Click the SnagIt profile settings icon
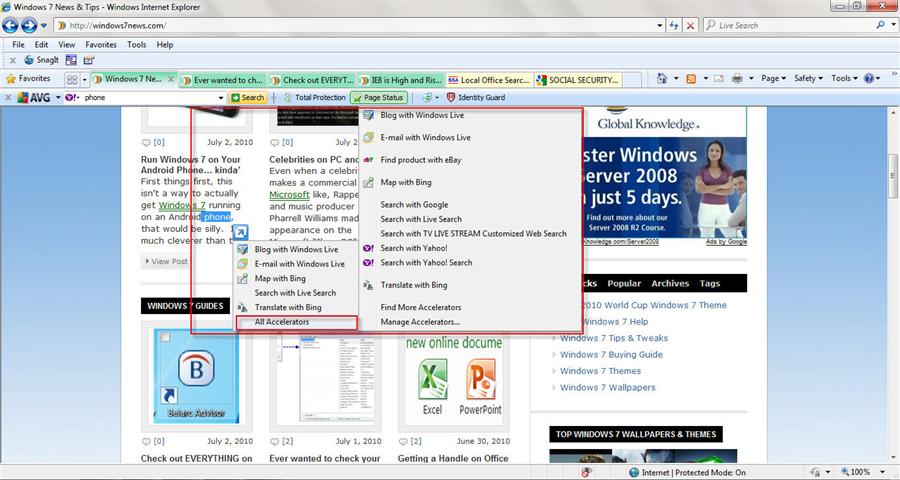 [89, 60]
